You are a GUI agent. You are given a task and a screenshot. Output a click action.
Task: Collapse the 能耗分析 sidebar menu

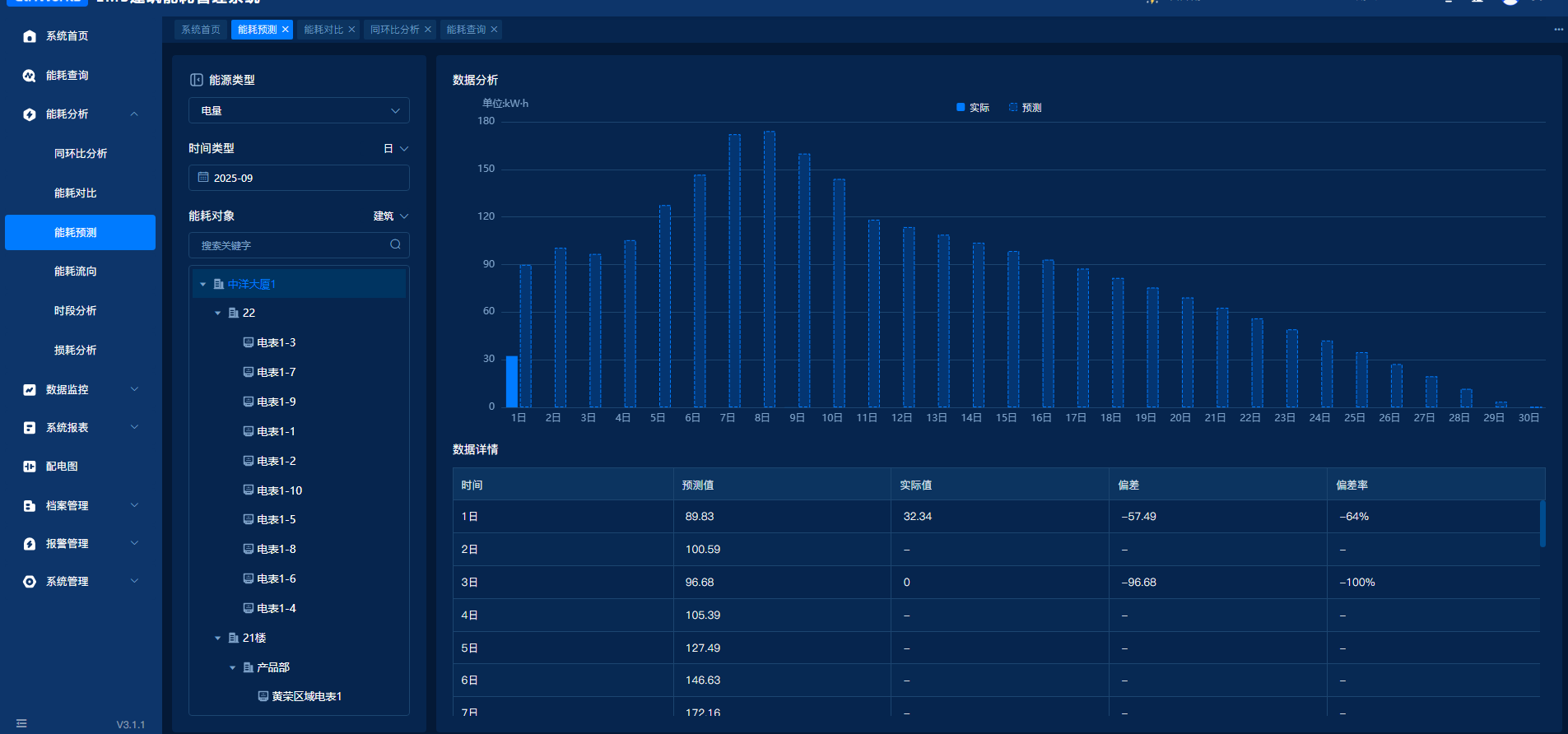coord(134,114)
